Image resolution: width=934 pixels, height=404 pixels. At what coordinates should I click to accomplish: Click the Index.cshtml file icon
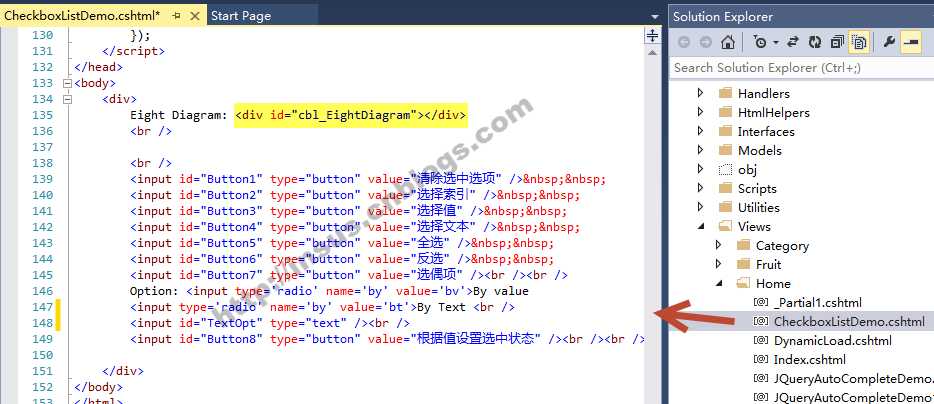coord(760,359)
